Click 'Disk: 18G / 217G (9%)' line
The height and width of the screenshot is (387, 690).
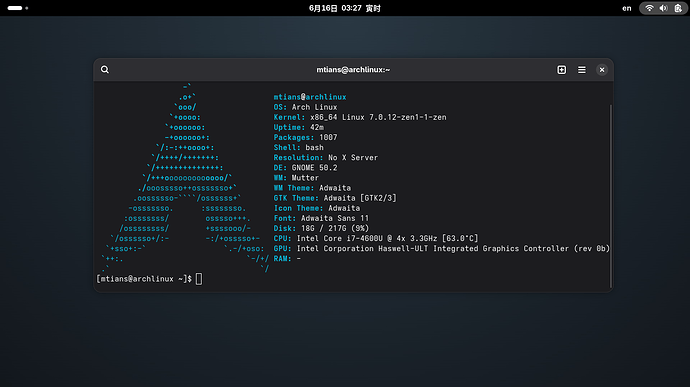tap(321, 229)
